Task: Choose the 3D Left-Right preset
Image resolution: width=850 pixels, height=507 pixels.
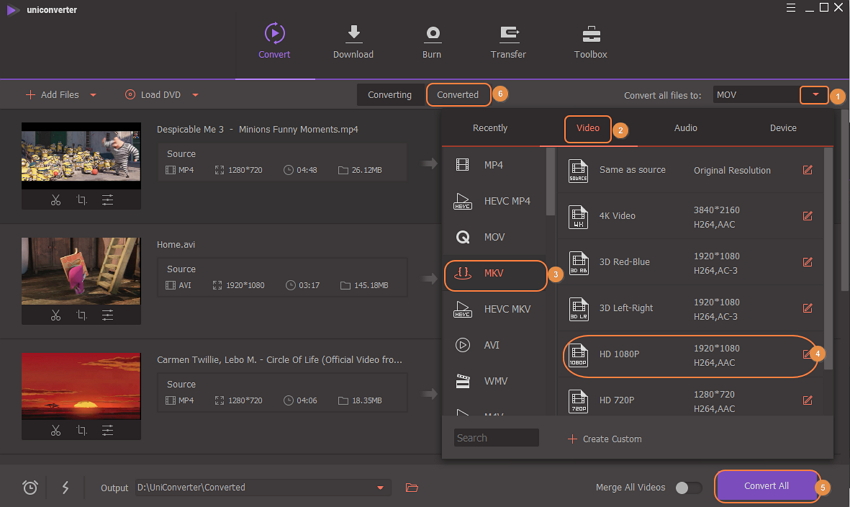Action: [690, 309]
